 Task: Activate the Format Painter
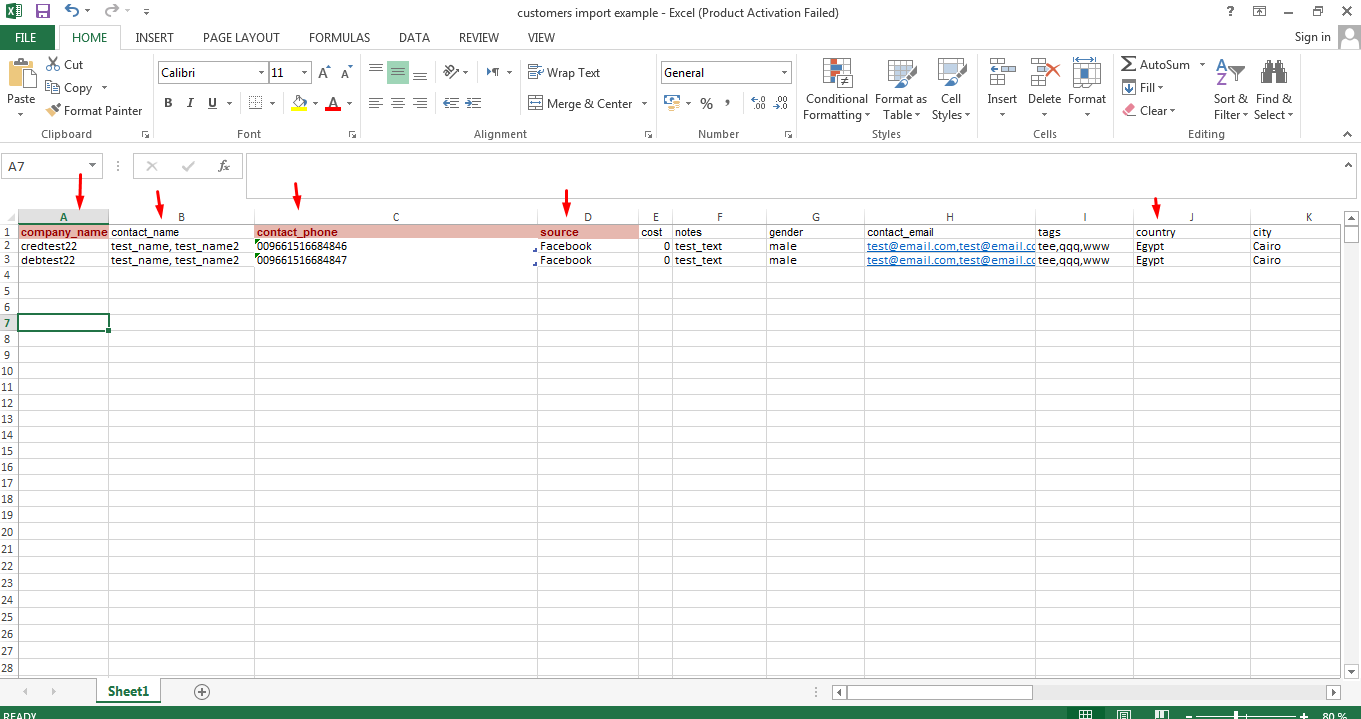click(x=94, y=111)
